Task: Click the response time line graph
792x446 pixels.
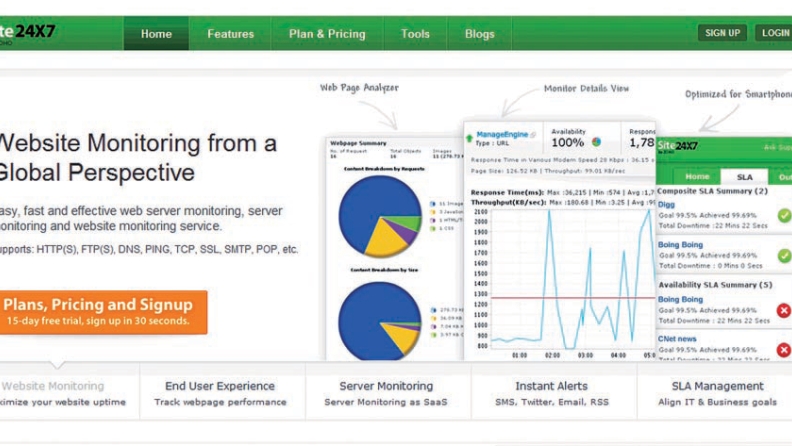Action: point(572,279)
